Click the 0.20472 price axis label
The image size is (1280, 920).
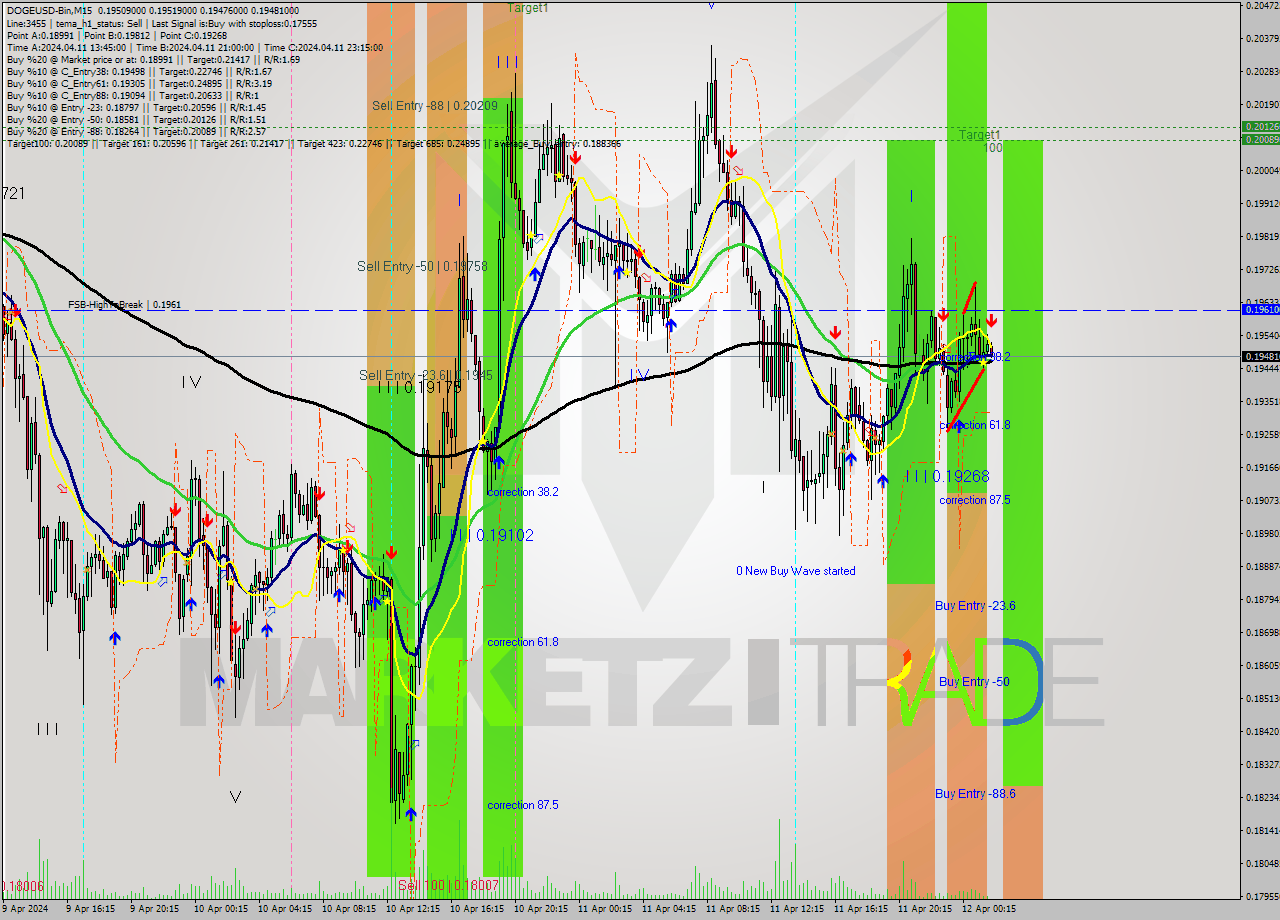(x=1262, y=5)
